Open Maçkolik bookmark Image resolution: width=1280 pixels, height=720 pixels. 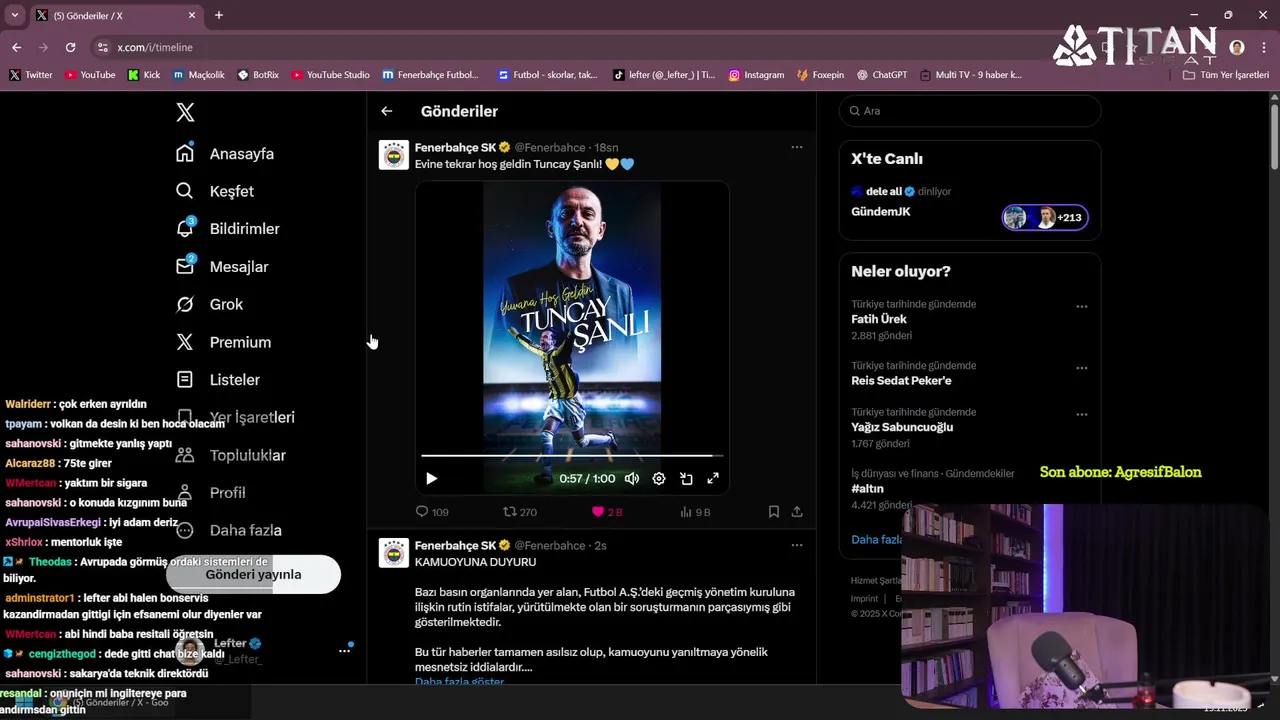click(x=198, y=75)
